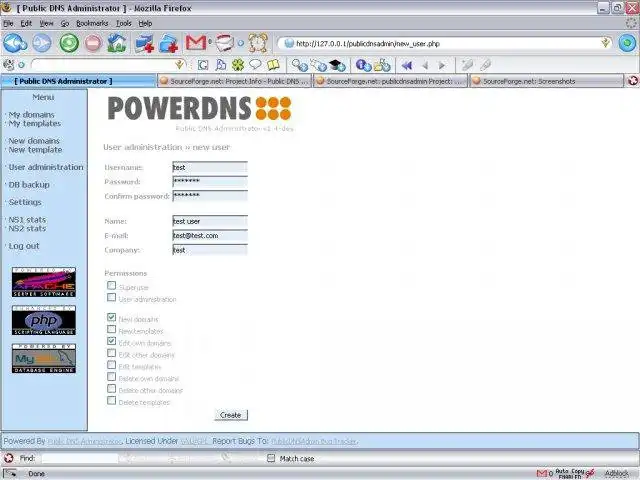Click the green Go button beside address bar

click(627, 43)
